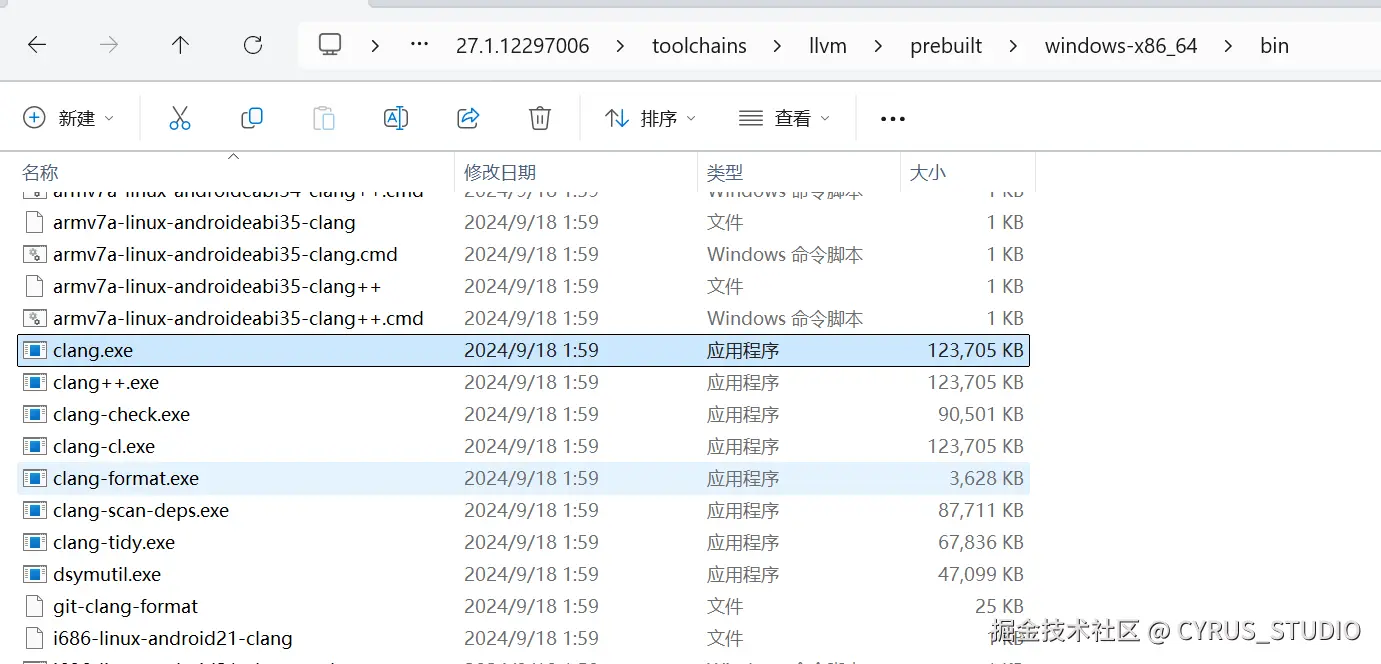This screenshot has width=1381, height=664.
Task: Sort files by 大小 column
Action: pyautogui.click(x=928, y=172)
